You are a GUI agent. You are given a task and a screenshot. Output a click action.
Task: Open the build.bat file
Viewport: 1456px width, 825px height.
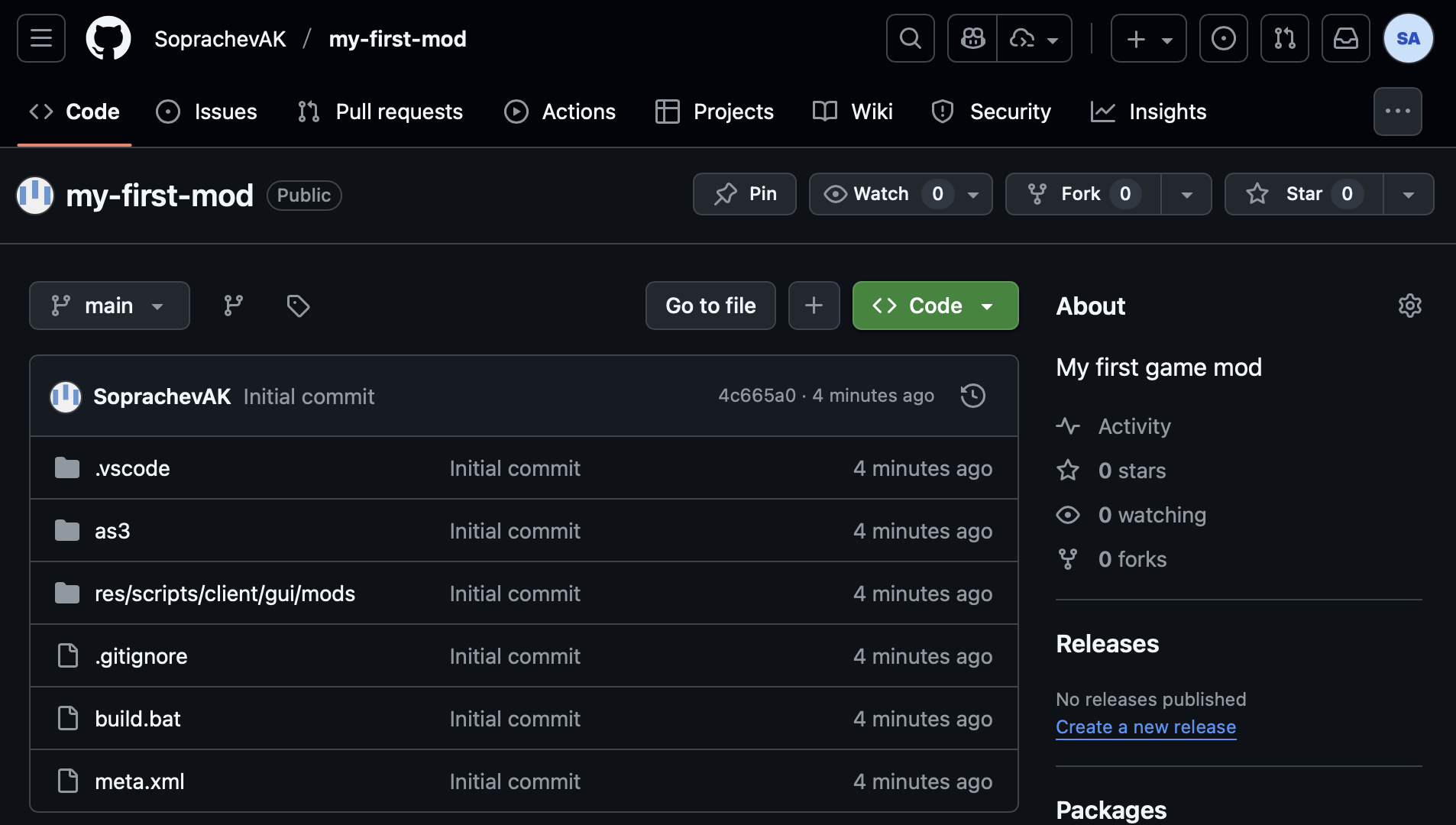pos(138,718)
